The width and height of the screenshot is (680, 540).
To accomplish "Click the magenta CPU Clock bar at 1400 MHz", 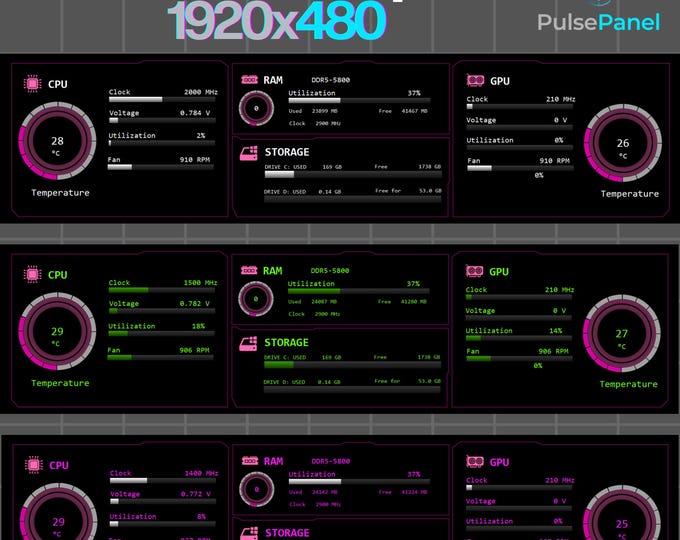I will coord(163,480).
